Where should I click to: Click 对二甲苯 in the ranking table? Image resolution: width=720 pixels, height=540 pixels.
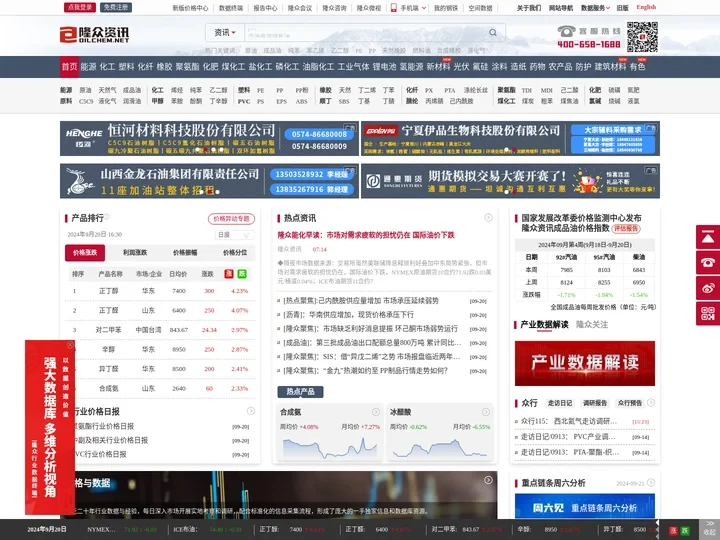point(109,330)
